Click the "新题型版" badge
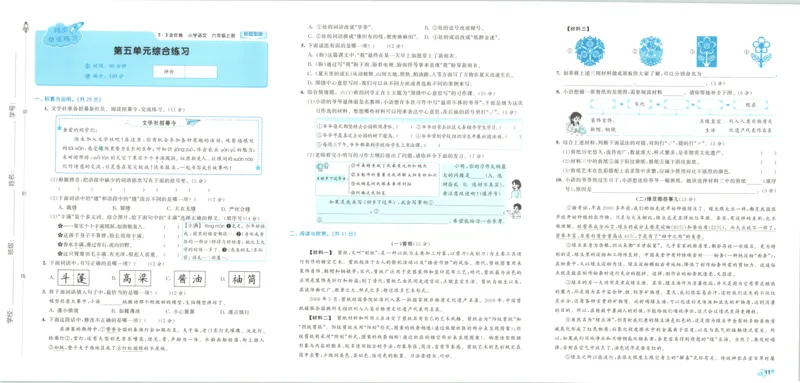800x383 pixels. [x=254, y=34]
